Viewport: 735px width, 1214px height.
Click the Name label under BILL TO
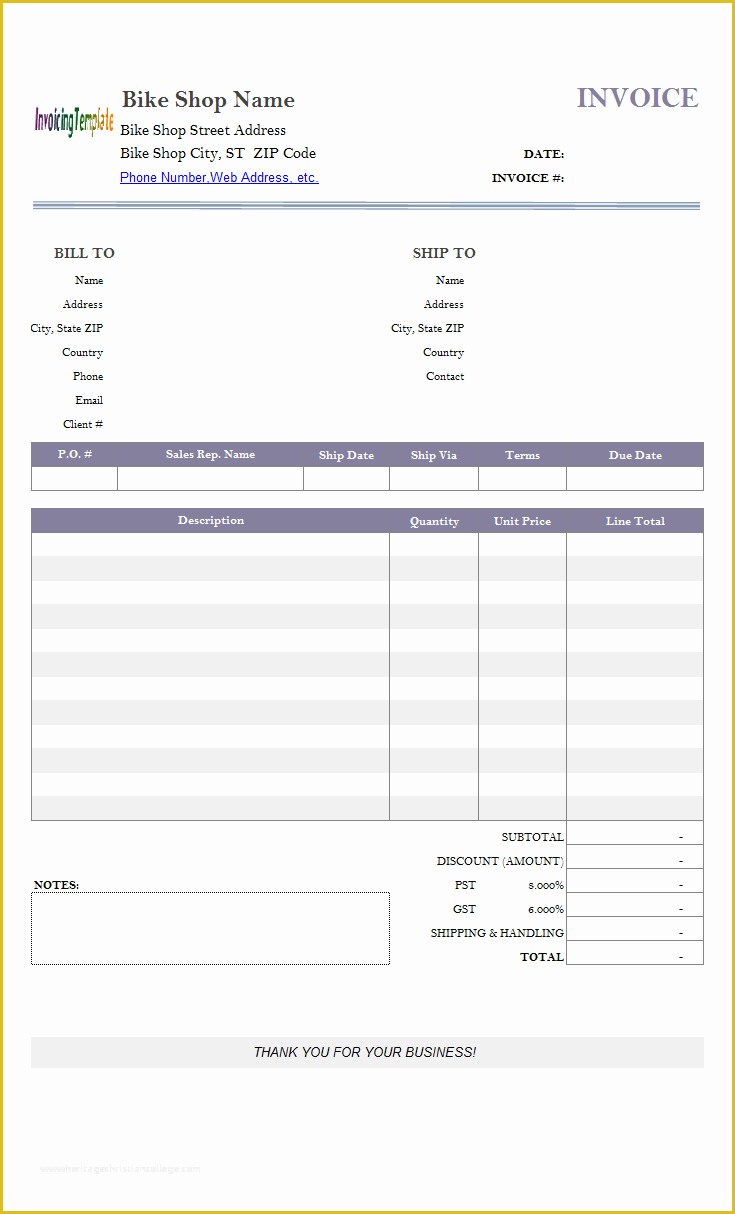(x=89, y=281)
